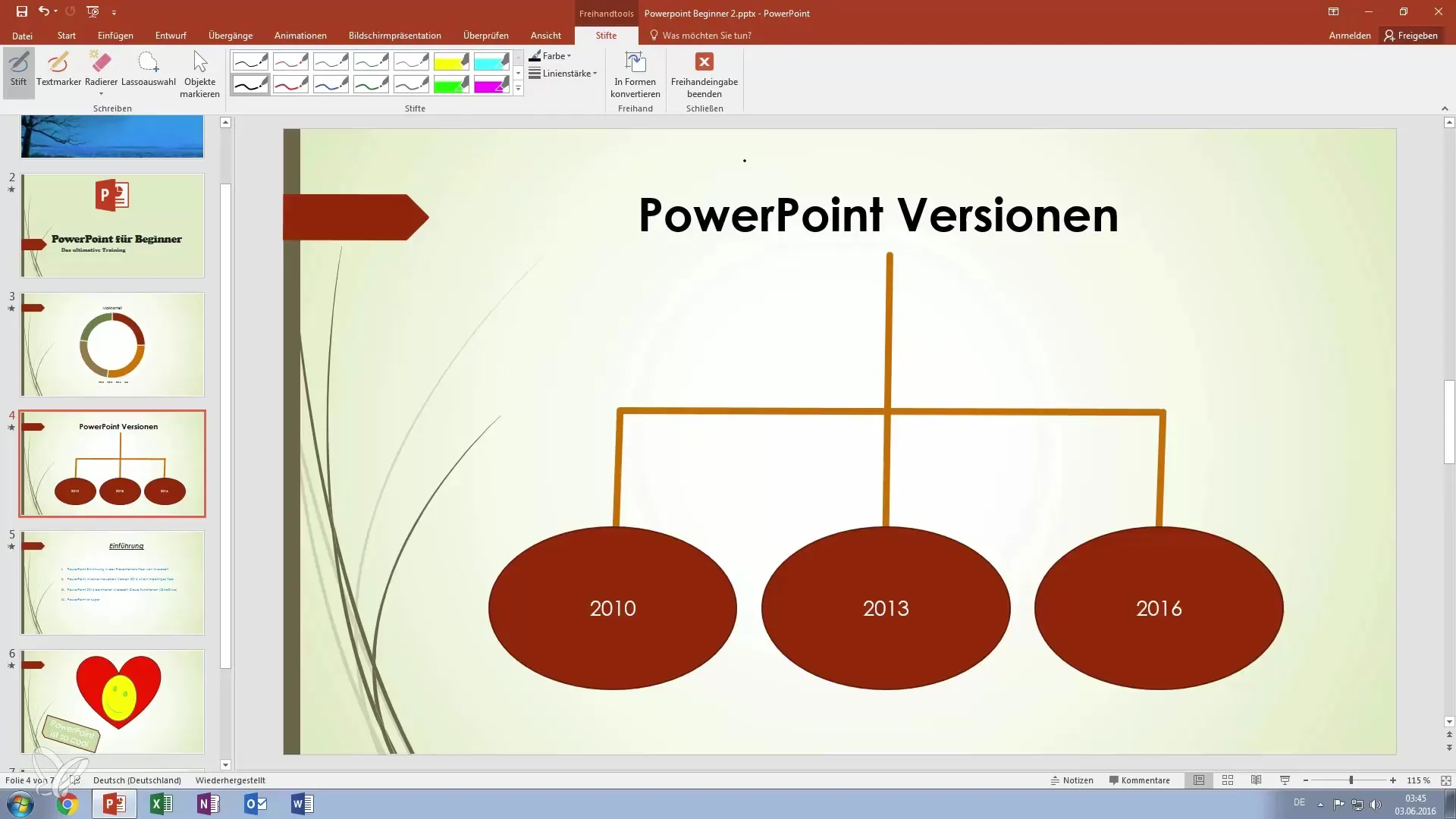Image resolution: width=1456 pixels, height=819 pixels.
Task: Click the PowerPoint Versionen title
Action: [879, 215]
